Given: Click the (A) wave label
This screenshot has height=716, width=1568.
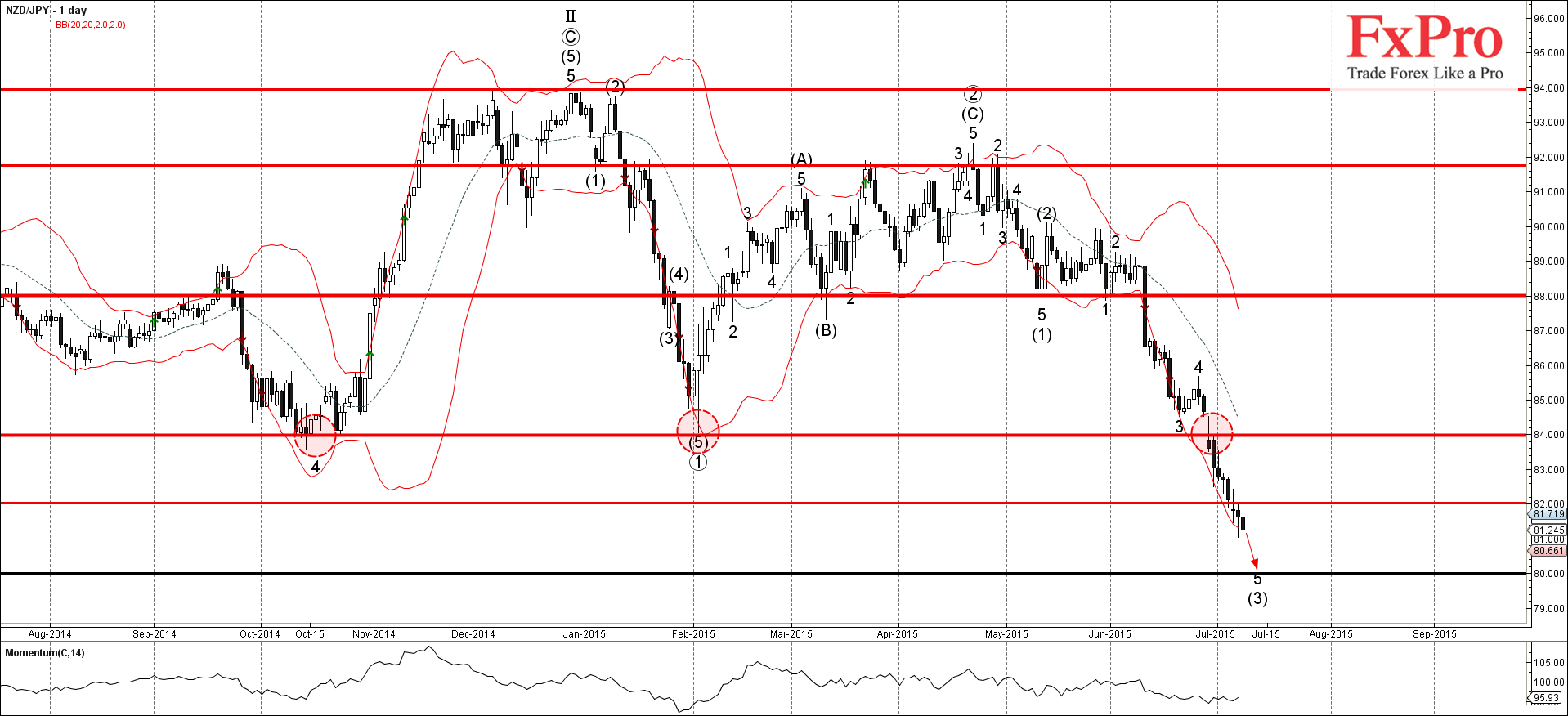Looking at the screenshot, I should pos(801,159).
